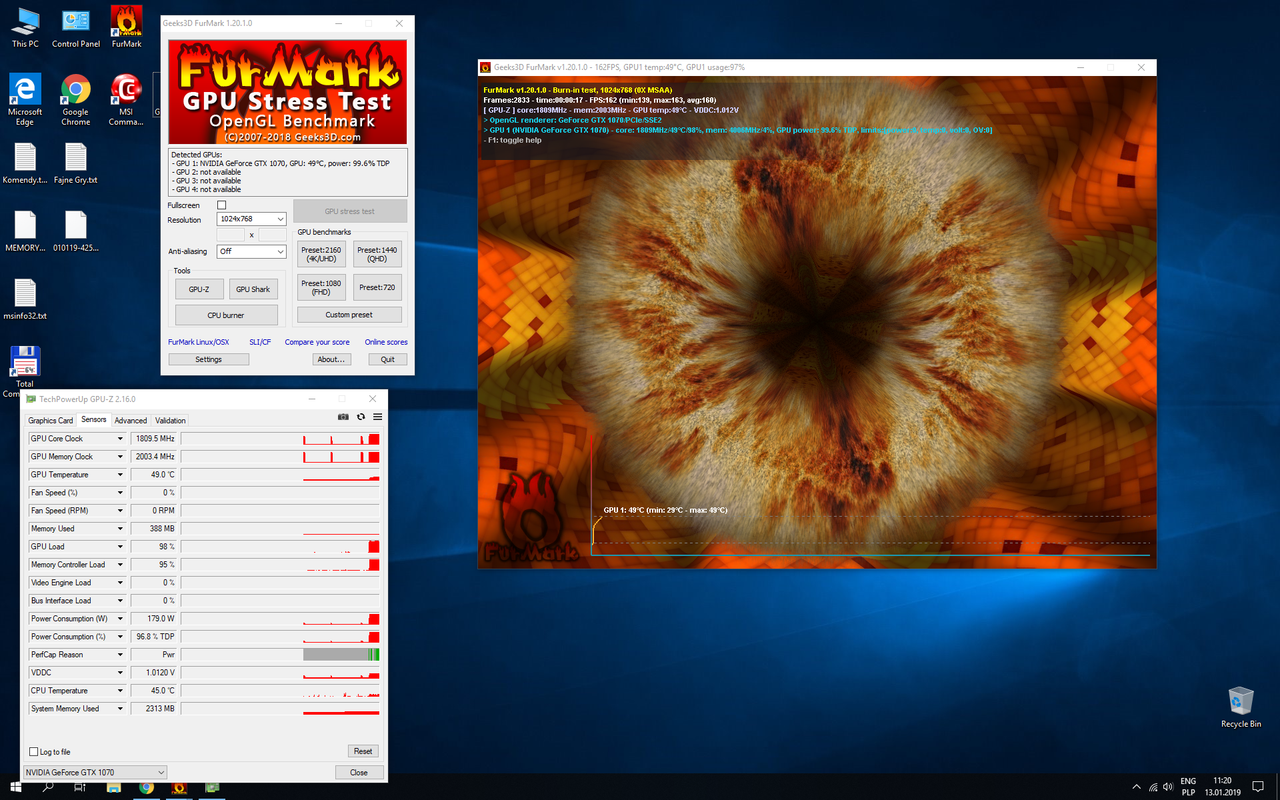Image resolution: width=1280 pixels, height=800 pixels.
Task: Expand GPU Load sensor dropdown
Action: coord(120,547)
